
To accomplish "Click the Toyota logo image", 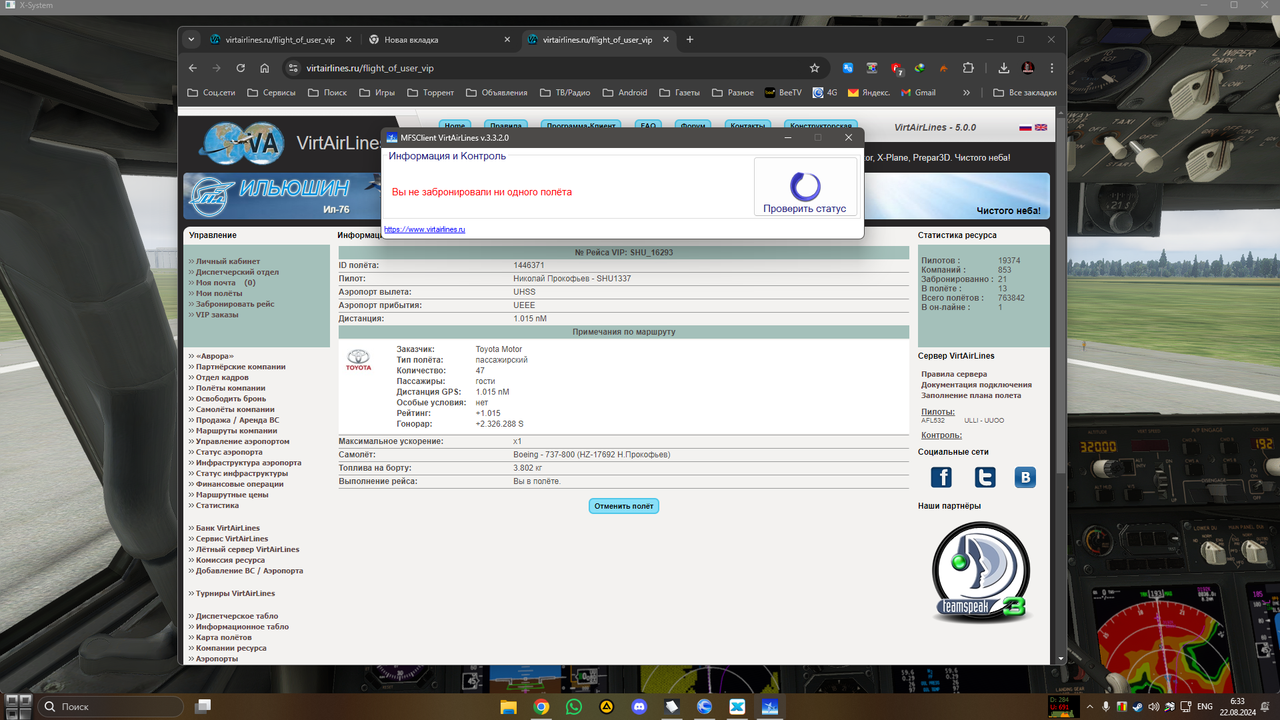I will pyautogui.click(x=358, y=361).
